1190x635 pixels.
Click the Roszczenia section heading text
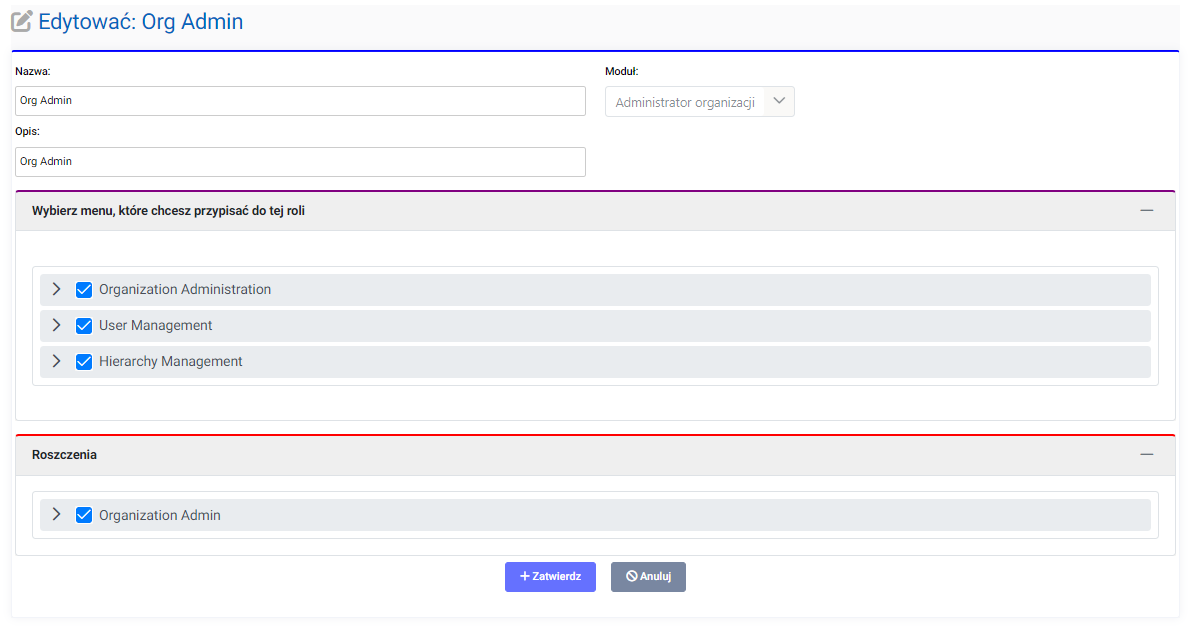click(x=64, y=455)
